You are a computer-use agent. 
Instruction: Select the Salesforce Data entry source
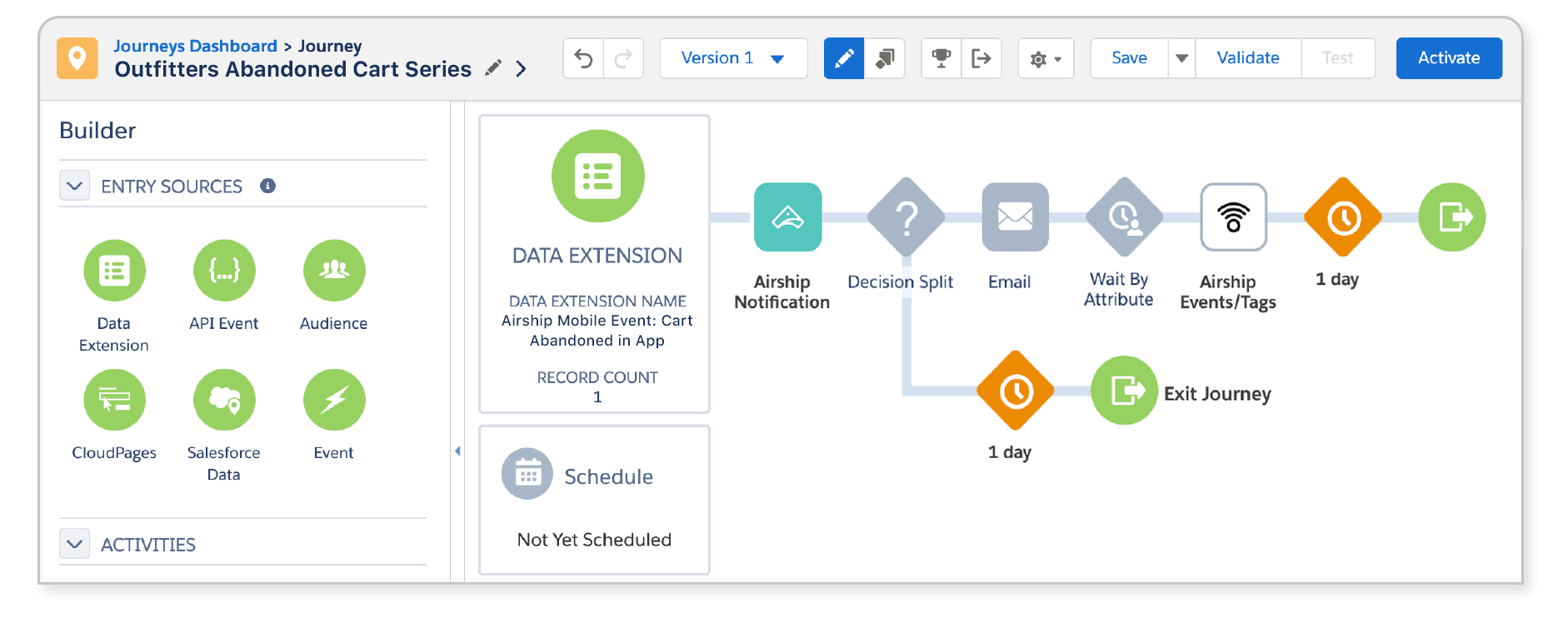click(x=224, y=400)
